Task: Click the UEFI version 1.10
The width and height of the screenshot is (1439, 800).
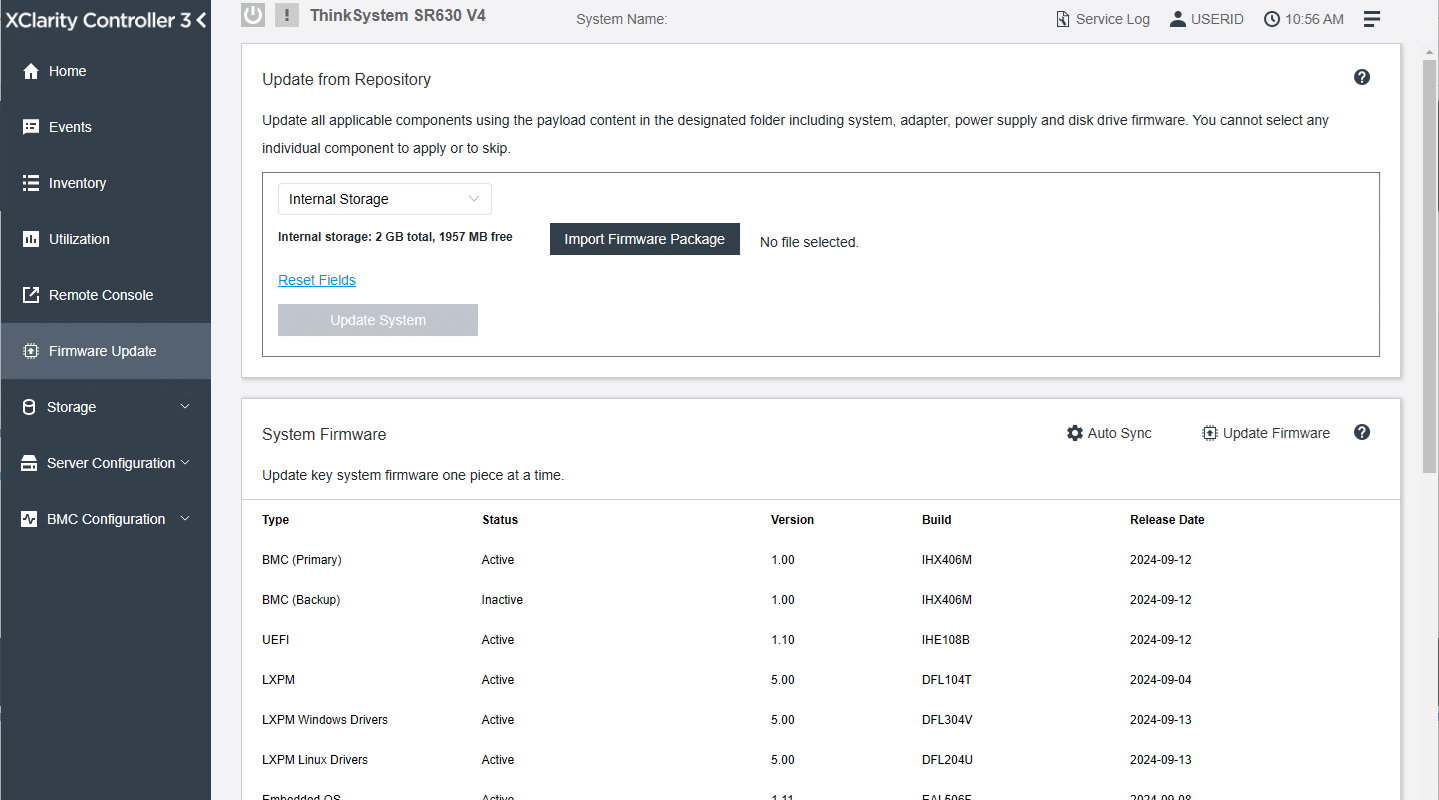Action: tap(783, 640)
